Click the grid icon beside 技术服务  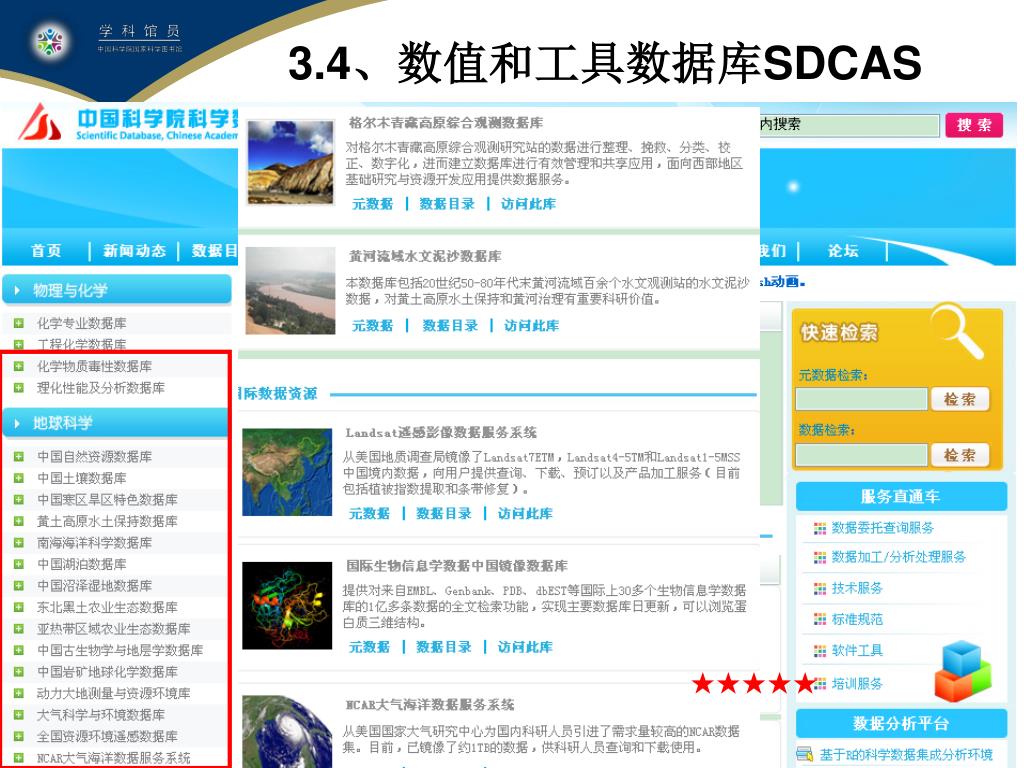coord(820,589)
